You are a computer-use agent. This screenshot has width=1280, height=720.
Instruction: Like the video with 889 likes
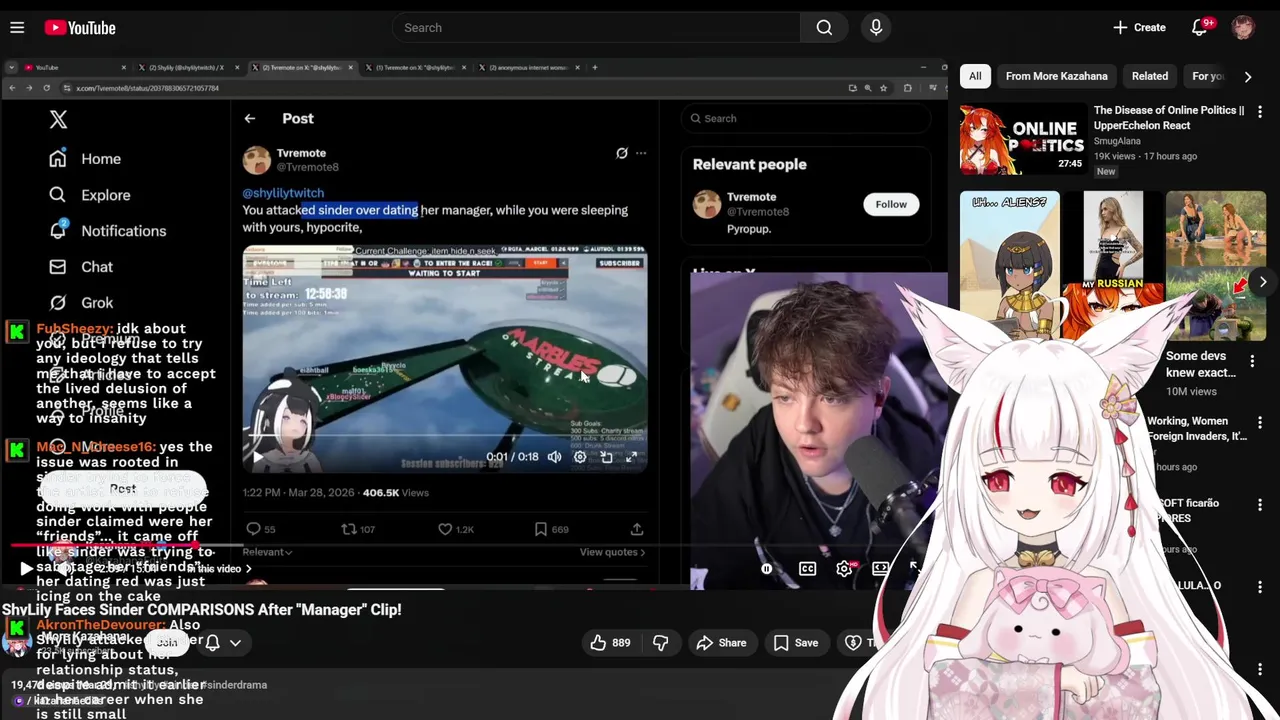pos(610,643)
